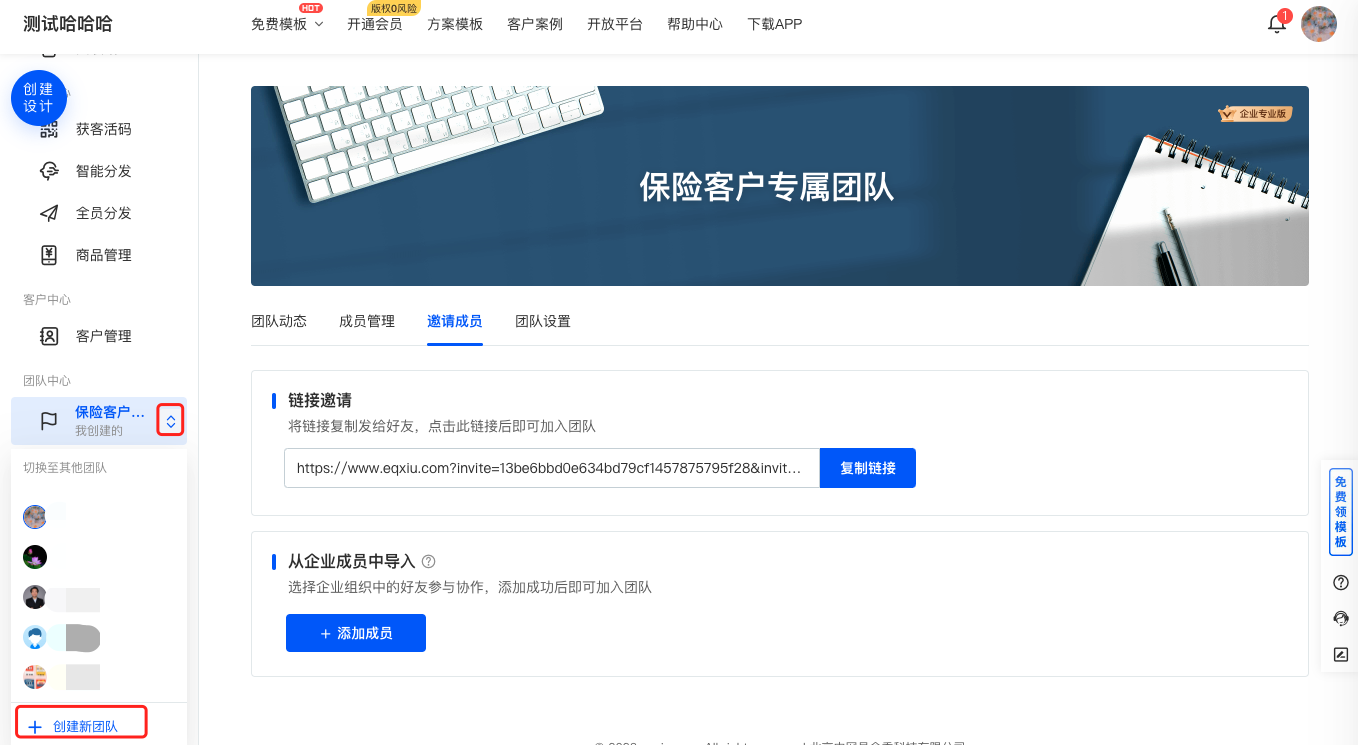Switch to 团队设置 tab

click(543, 321)
